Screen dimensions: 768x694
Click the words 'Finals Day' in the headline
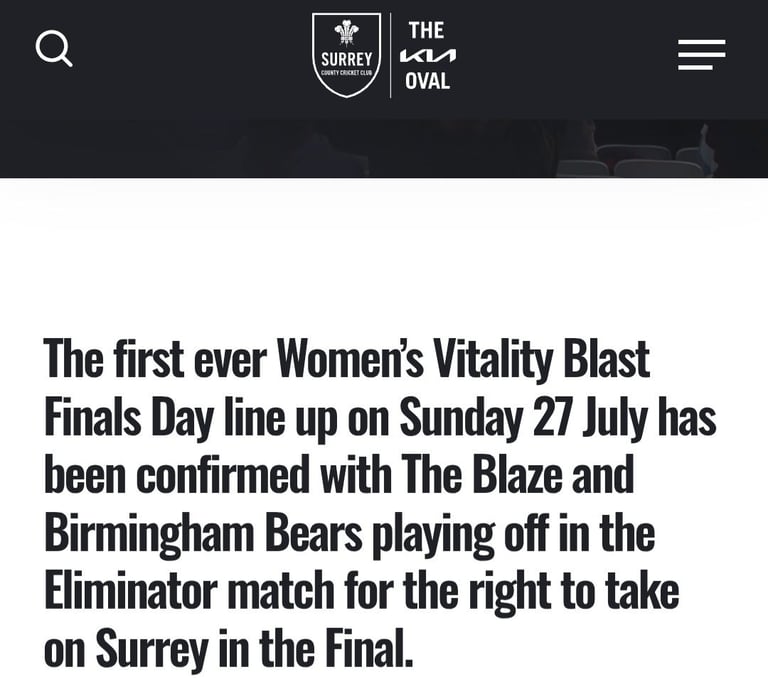pos(129,416)
